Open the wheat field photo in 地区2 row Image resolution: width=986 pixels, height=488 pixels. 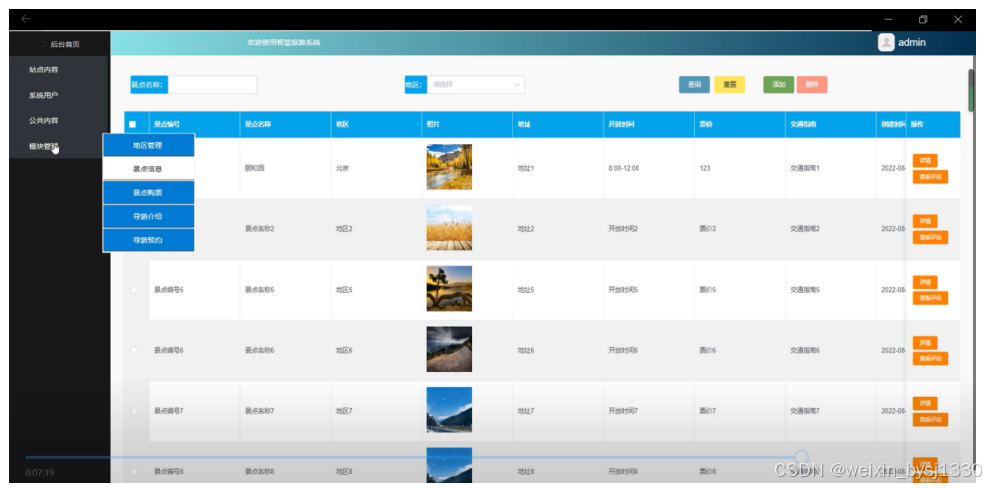(x=449, y=228)
